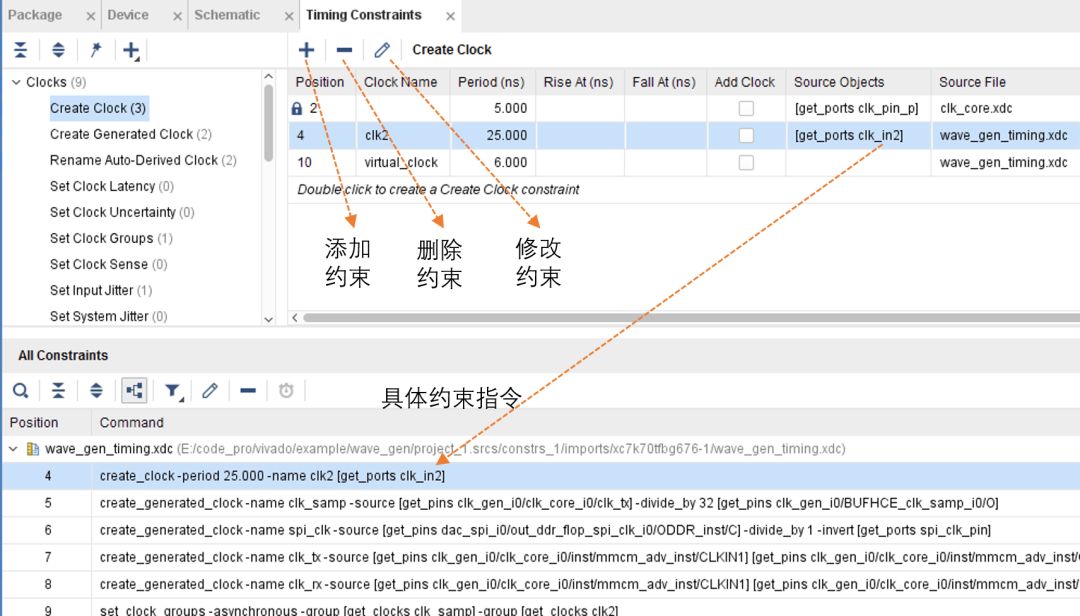Add a new Create Clock constraint
This screenshot has width=1080, height=616.
click(307, 50)
